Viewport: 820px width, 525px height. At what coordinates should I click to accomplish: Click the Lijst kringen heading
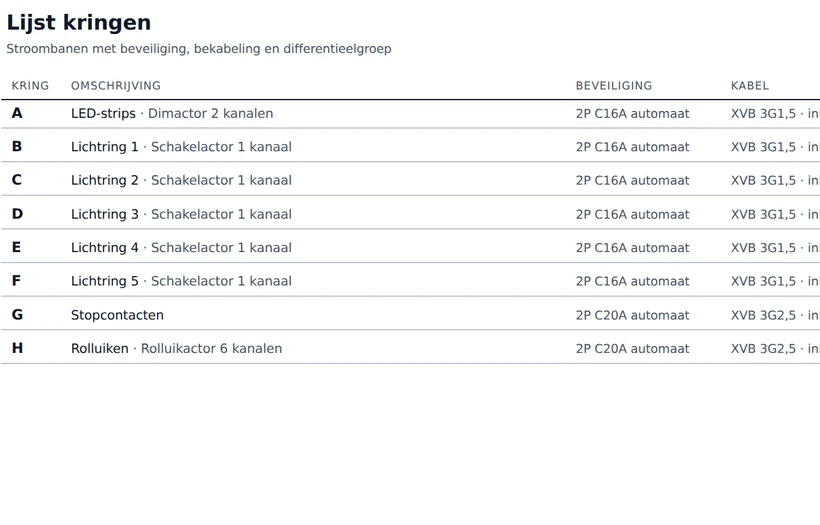79,23
